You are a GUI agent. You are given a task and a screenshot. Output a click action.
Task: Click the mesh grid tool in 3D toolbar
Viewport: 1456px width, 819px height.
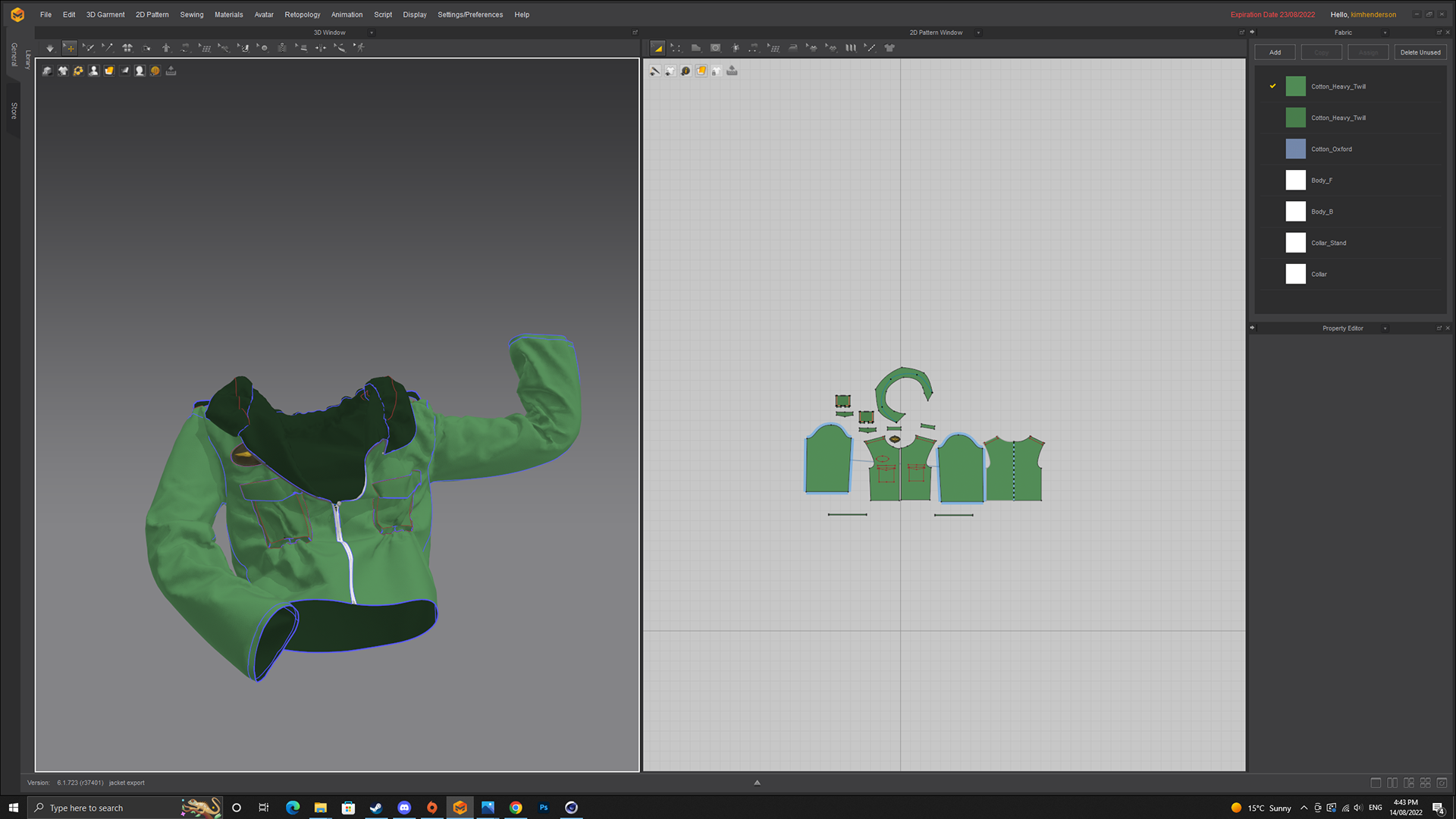tap(205, 48)
